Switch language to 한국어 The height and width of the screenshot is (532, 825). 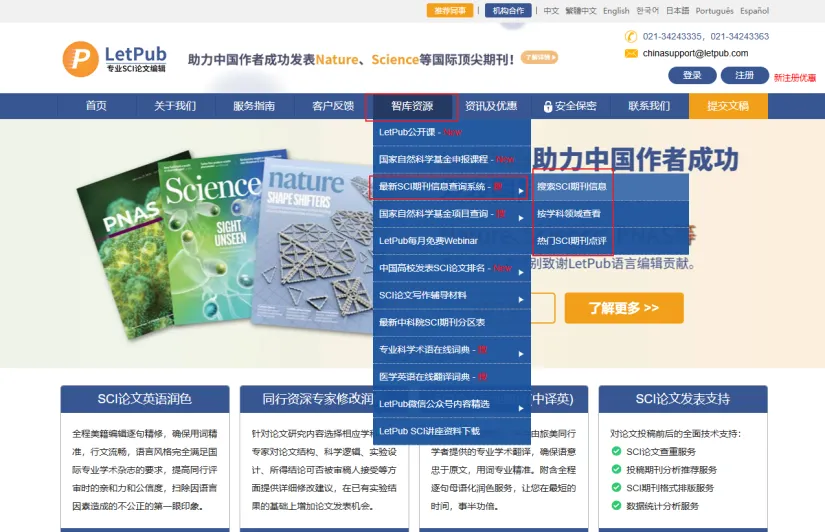click(647, 11)
